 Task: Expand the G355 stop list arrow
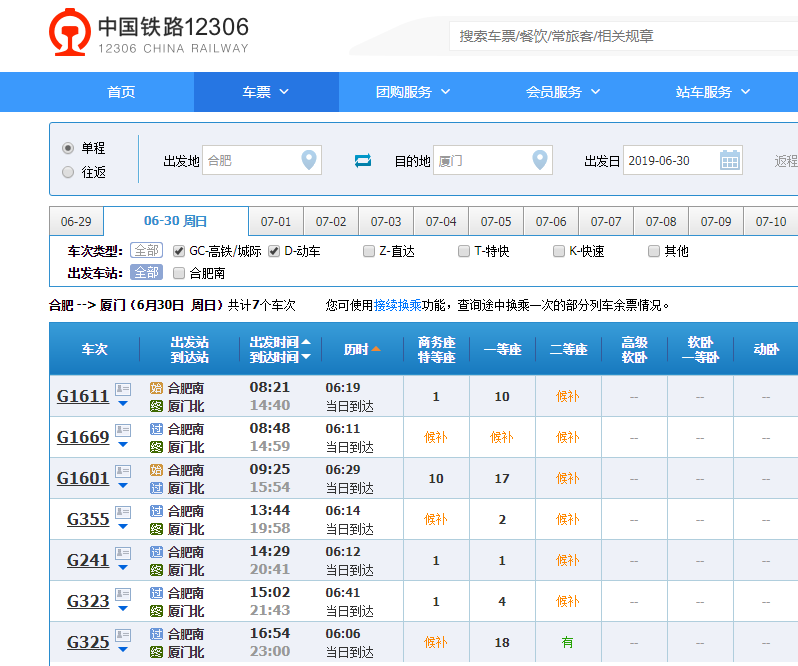pyautogui.click(x=123, y=527)
